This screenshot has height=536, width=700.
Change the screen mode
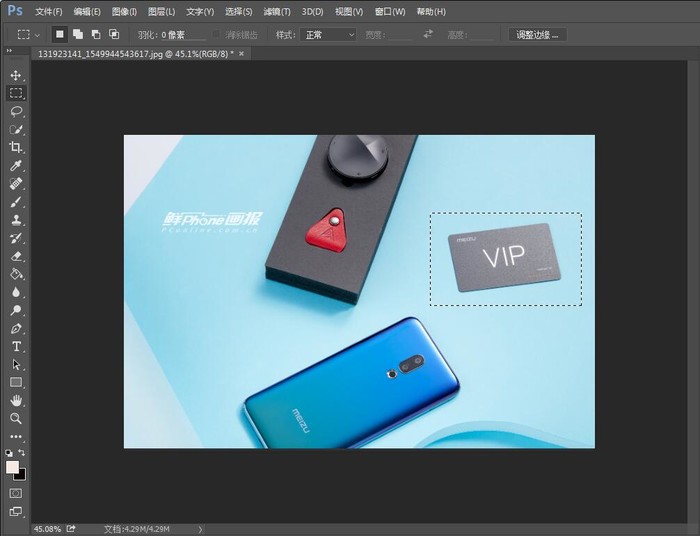click(16, 511)
